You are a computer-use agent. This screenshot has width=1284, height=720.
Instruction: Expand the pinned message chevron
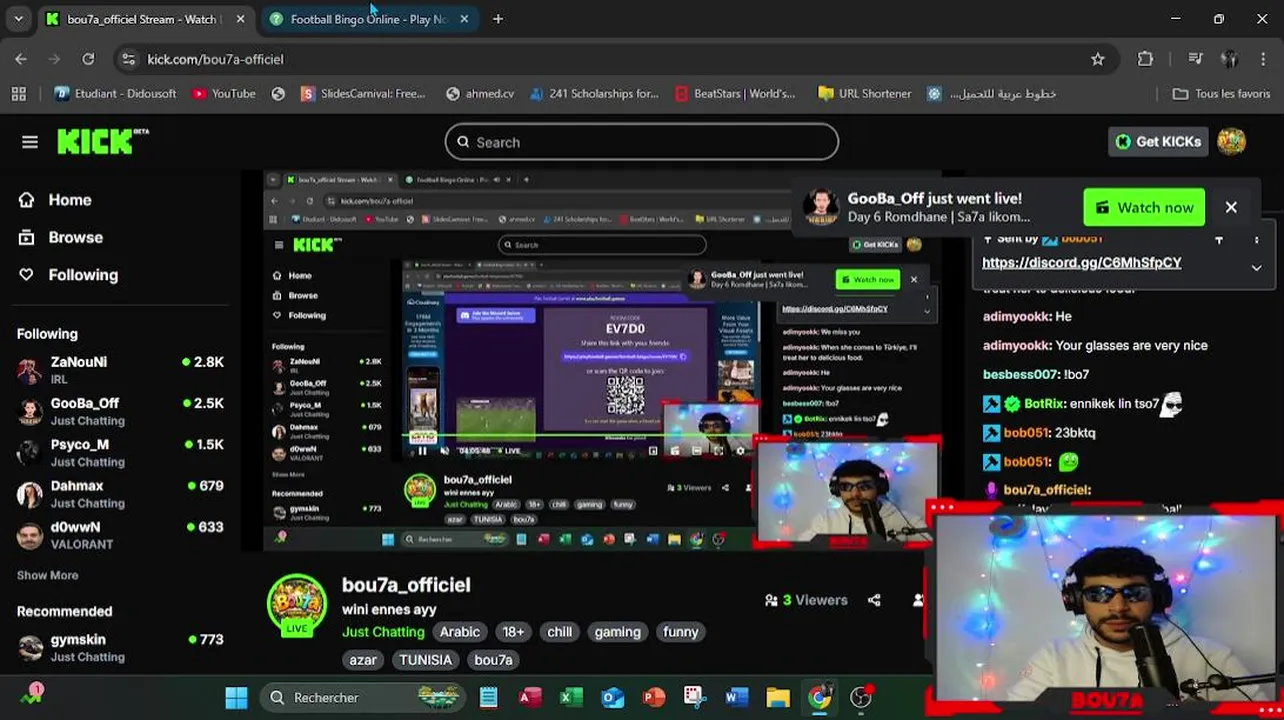pyautogui.click(x=1256, y=267)
